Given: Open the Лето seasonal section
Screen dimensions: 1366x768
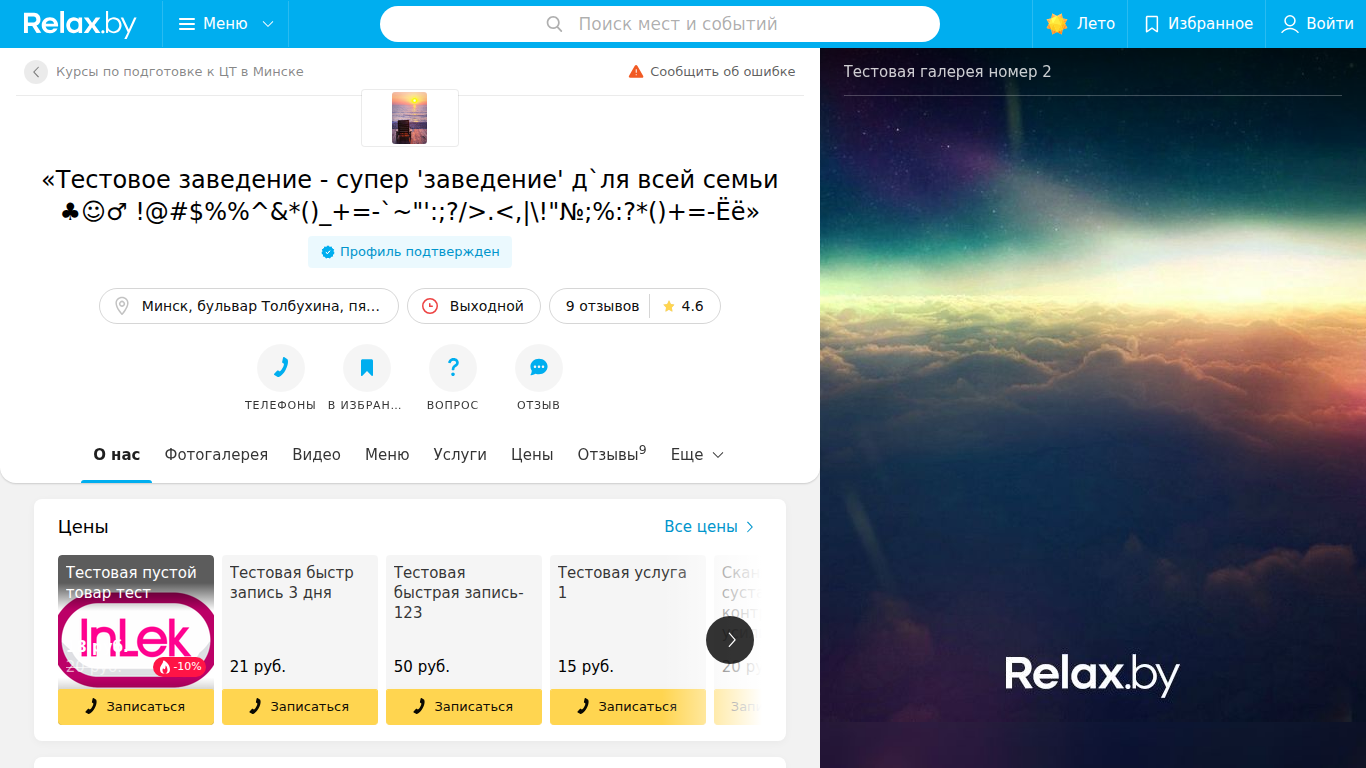Looking at the screenshot, I should click(x=1080, y=24).
